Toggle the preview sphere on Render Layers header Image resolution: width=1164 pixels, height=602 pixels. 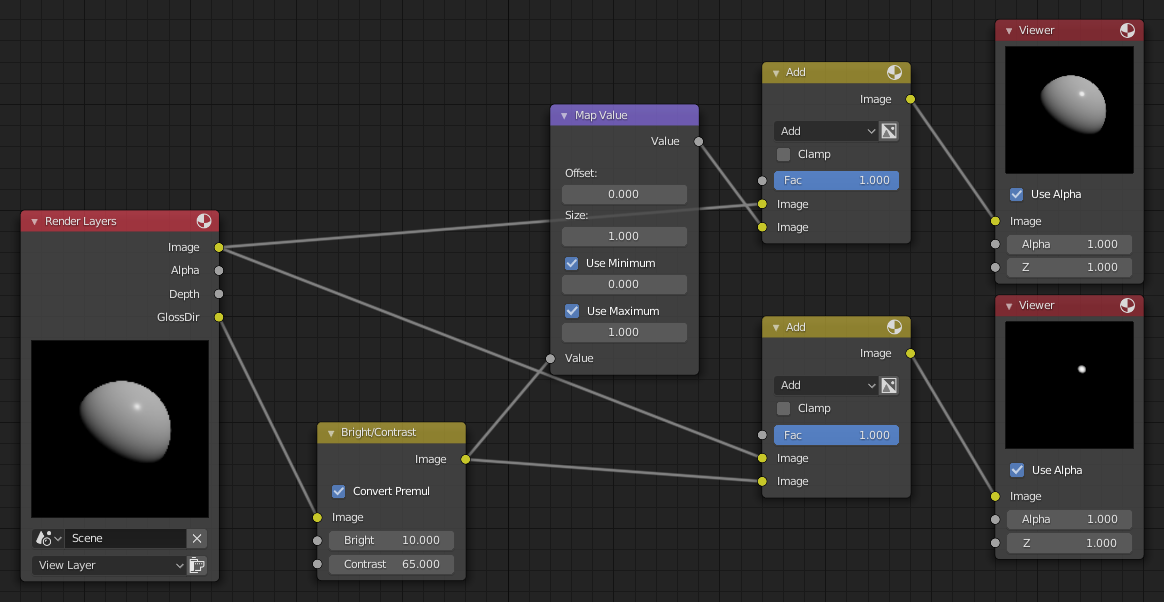[205, 221]
